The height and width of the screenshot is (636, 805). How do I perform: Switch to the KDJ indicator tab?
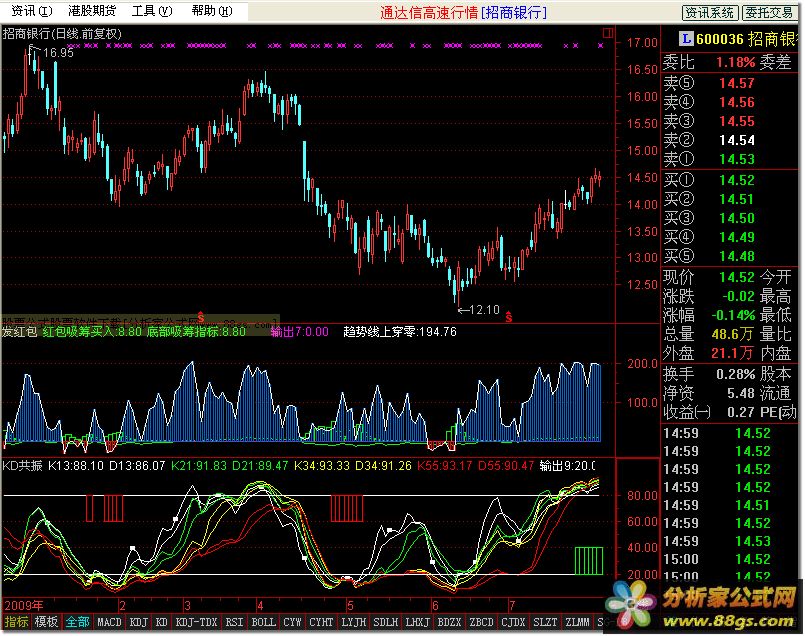pyautogui.click(x=139, y=622)
